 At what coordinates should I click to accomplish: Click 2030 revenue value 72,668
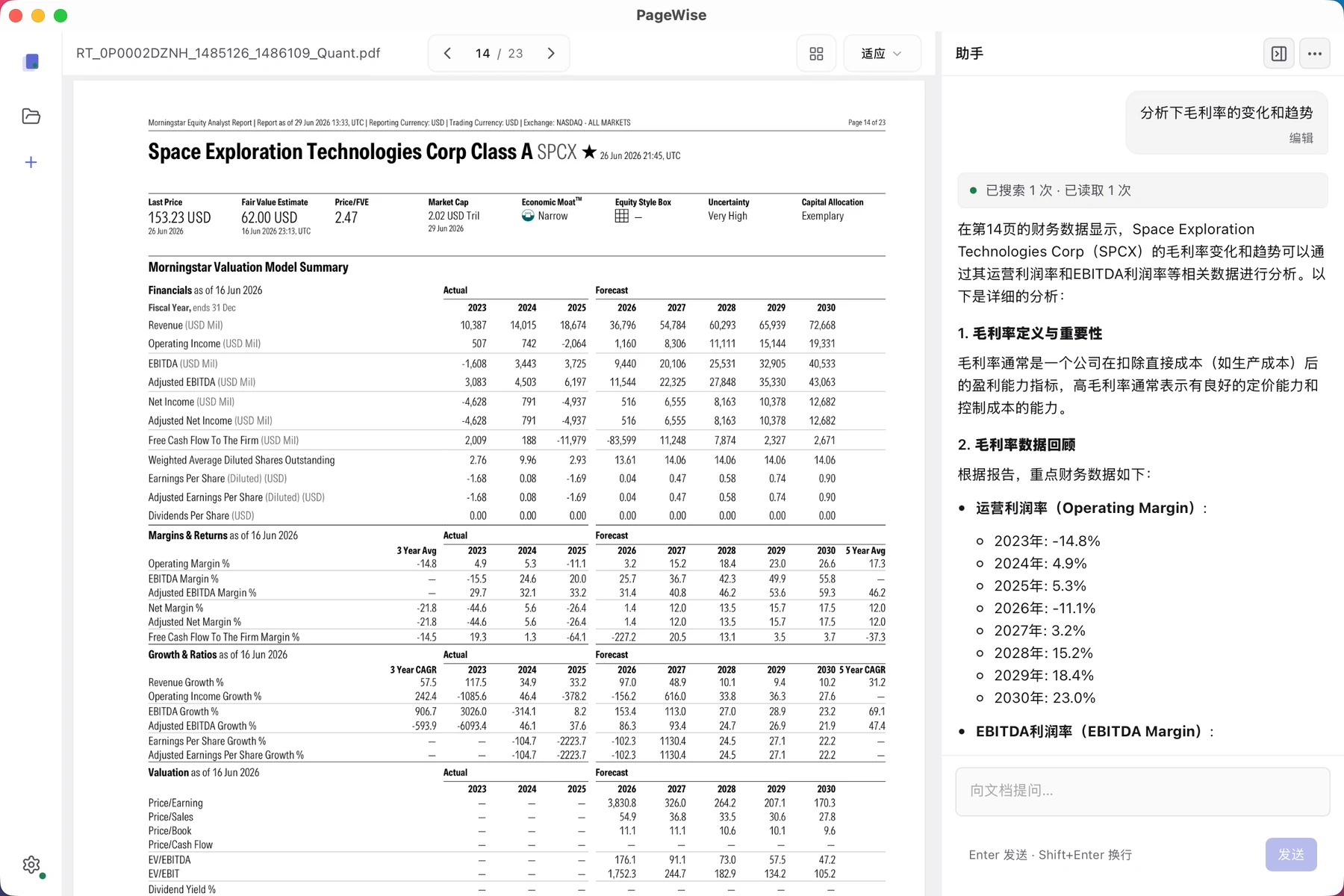[x=822, y=326]
